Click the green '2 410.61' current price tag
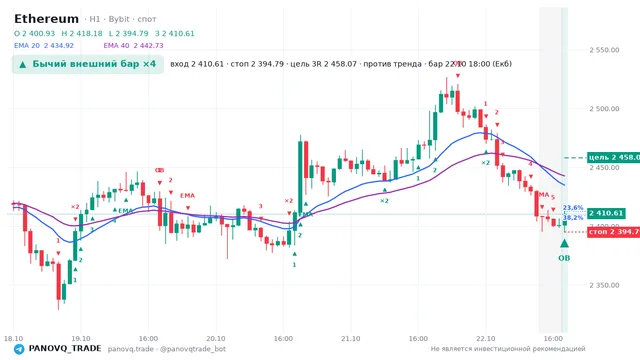The image size is (640, 360). (606, 213)
